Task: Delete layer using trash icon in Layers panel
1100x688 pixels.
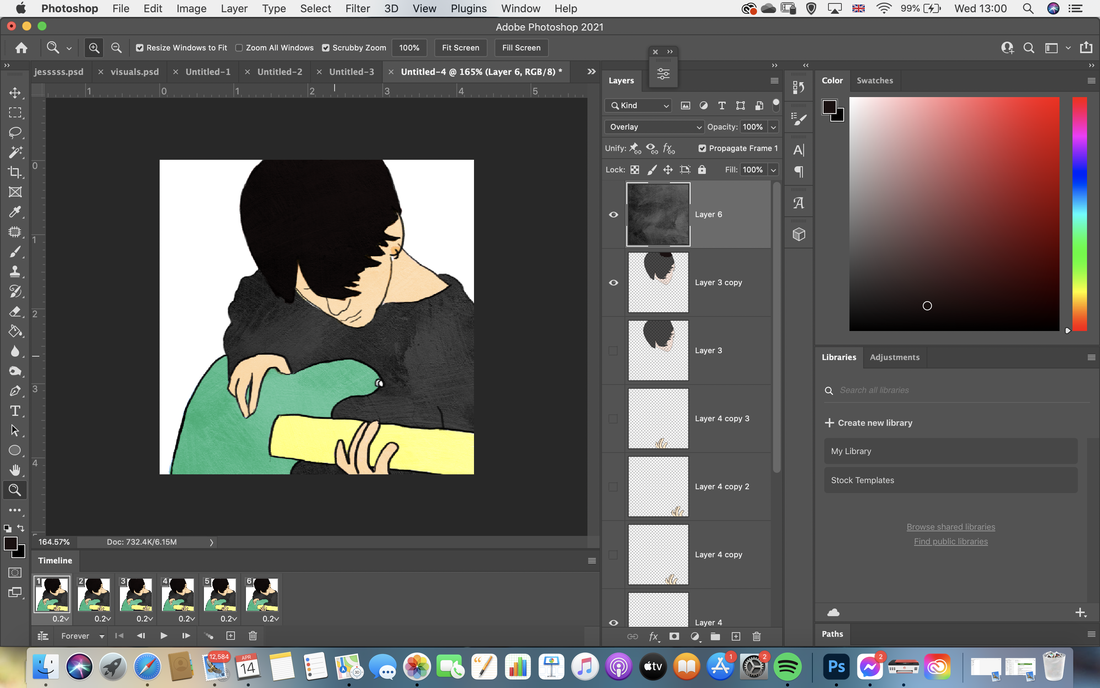Action: [756, 636]
